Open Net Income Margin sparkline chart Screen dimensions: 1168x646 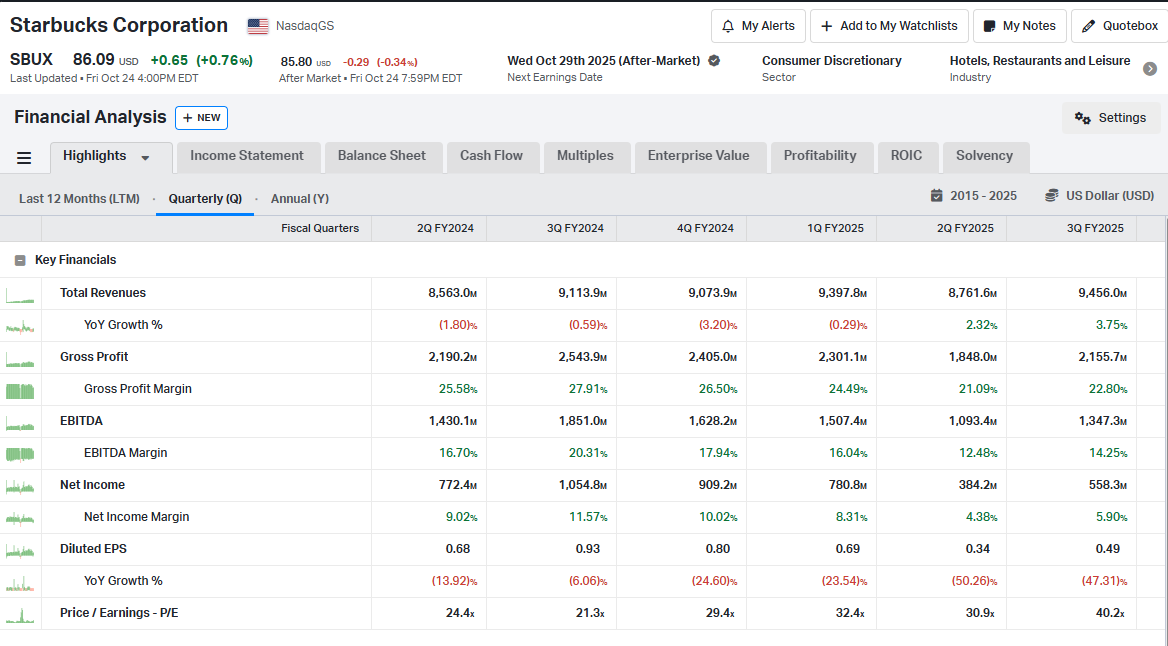pos(20,518)
